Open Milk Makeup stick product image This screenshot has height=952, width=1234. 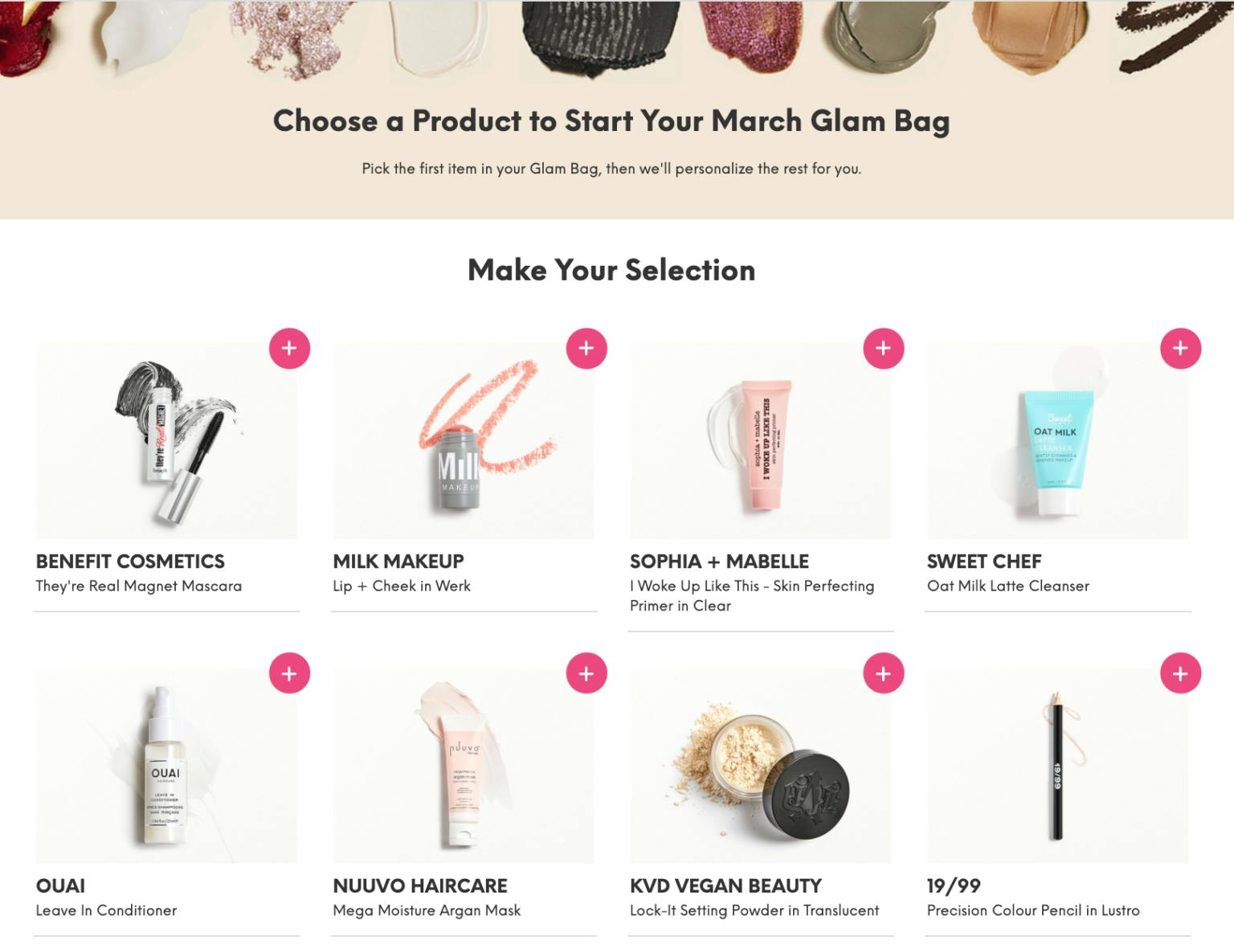click(x=464, y=441)
